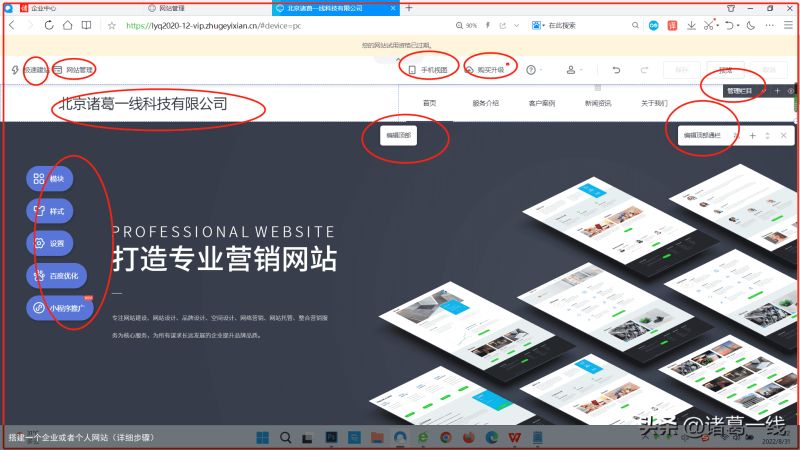Open the 客户案例 navigation item

[x=542, y=103]
